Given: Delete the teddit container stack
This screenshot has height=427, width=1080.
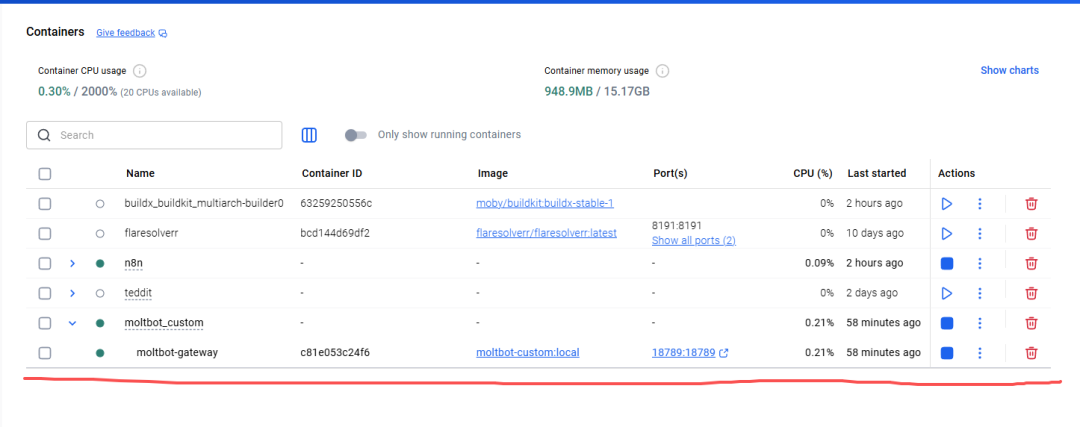Looking at the screenshot, I should [1031, 294].
